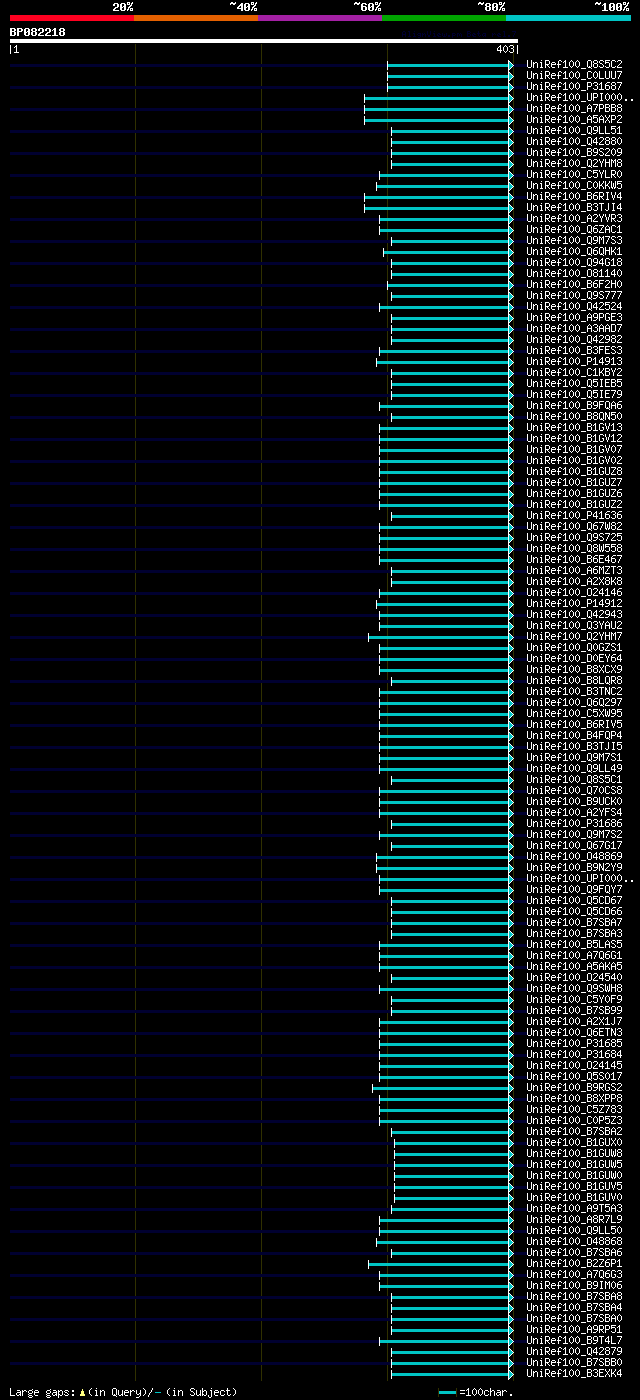Select hit UniRef100_Q3YAU2
The width and height of the screenshot is (640, 1400).
(574, 625)
